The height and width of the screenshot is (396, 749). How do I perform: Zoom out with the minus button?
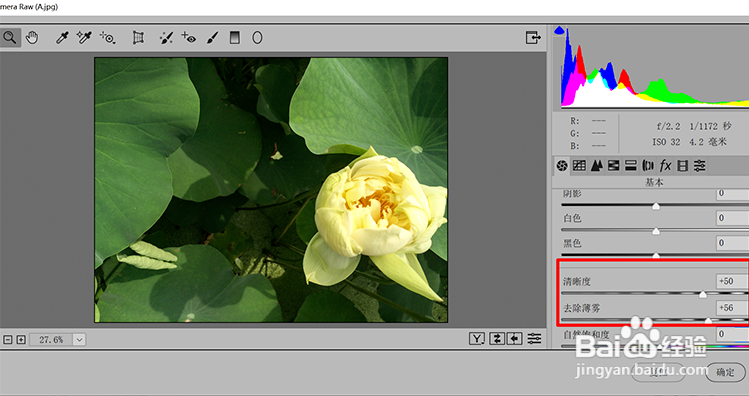coord(8,340)
